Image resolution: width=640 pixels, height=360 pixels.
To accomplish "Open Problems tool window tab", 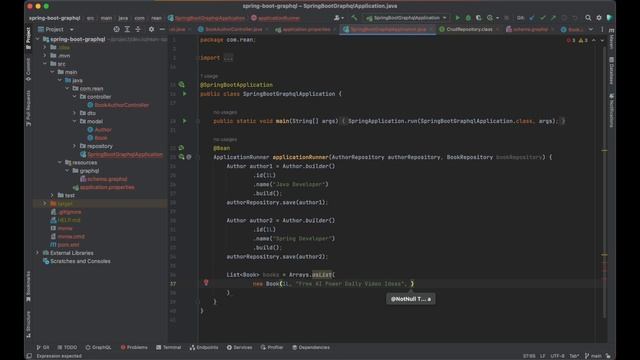I will click(134, 347).
